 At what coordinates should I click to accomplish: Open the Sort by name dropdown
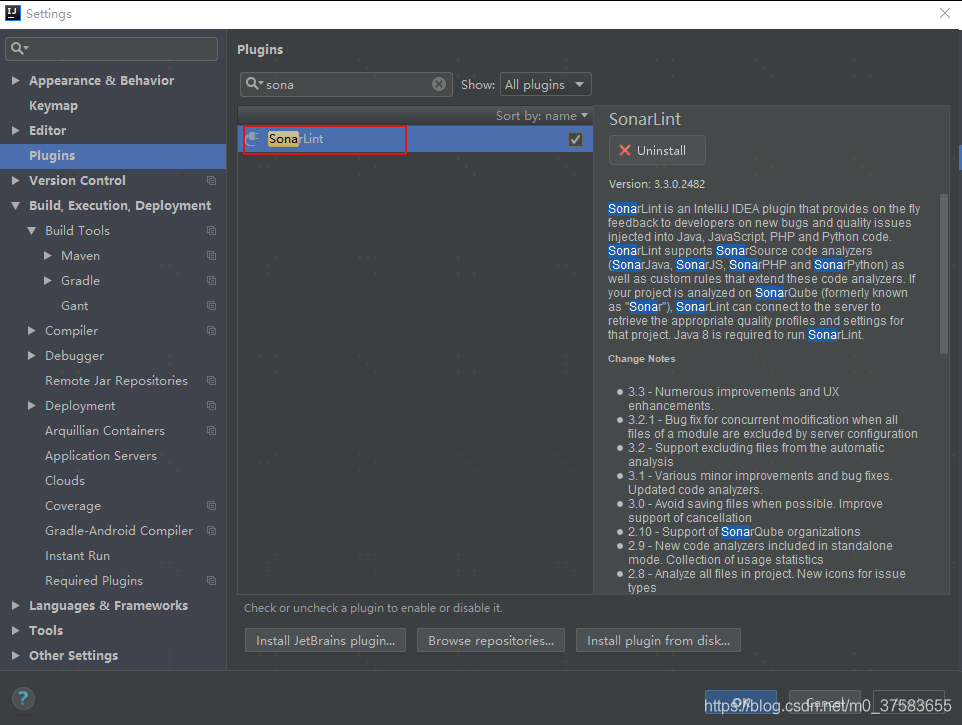tap(542, 115)
